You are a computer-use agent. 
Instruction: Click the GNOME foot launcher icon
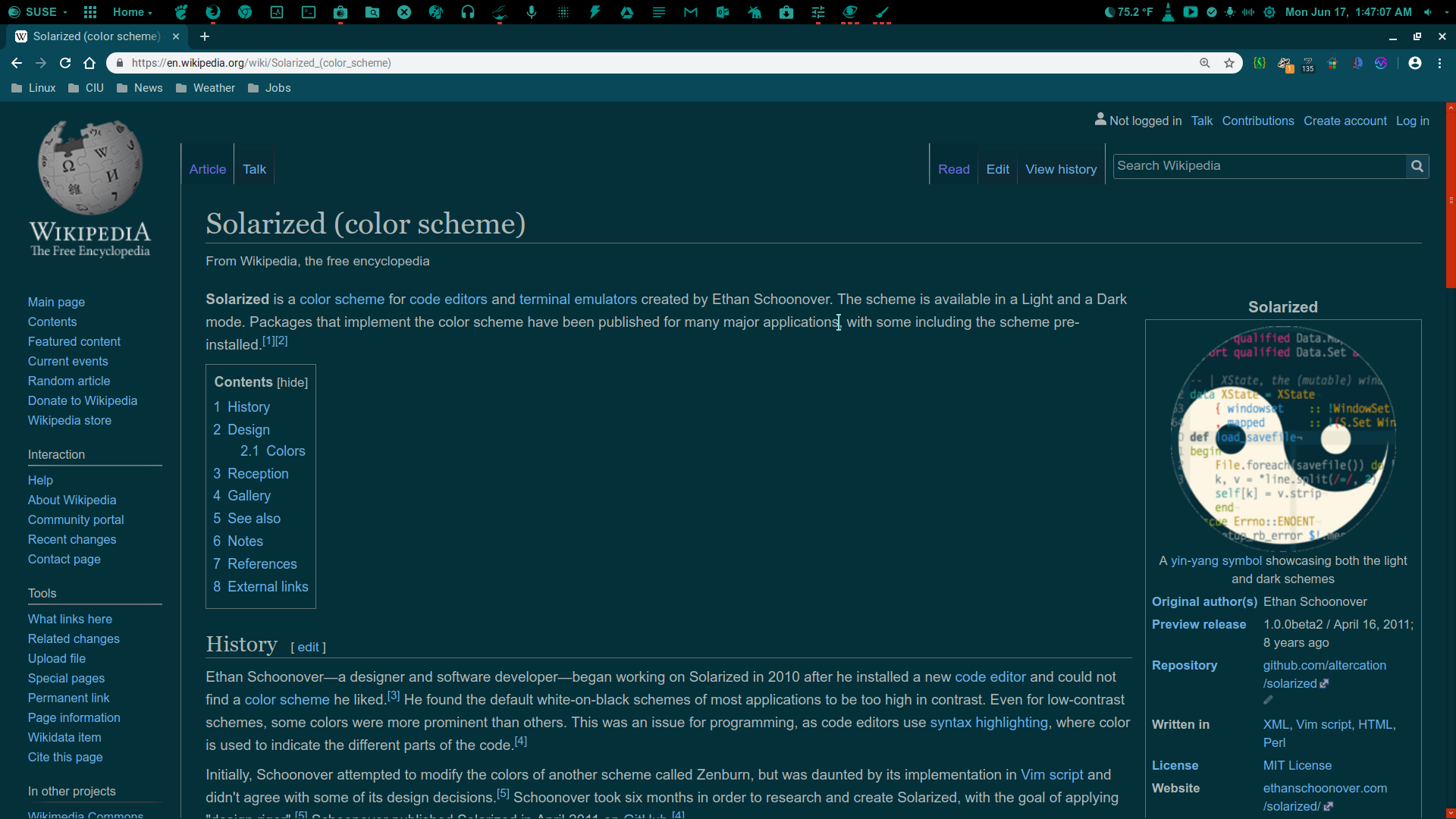(x=181, y=12)
